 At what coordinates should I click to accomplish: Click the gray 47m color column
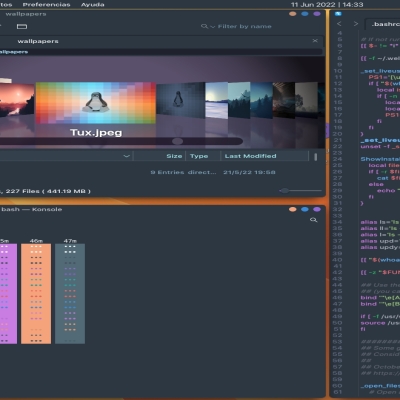point(70,294)
